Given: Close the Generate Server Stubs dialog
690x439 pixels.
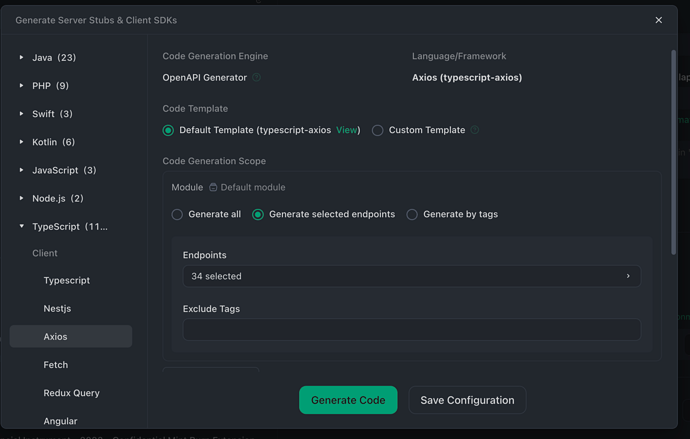Looking at the screenshot, I should pyautogui.click(x=658, y=20).
